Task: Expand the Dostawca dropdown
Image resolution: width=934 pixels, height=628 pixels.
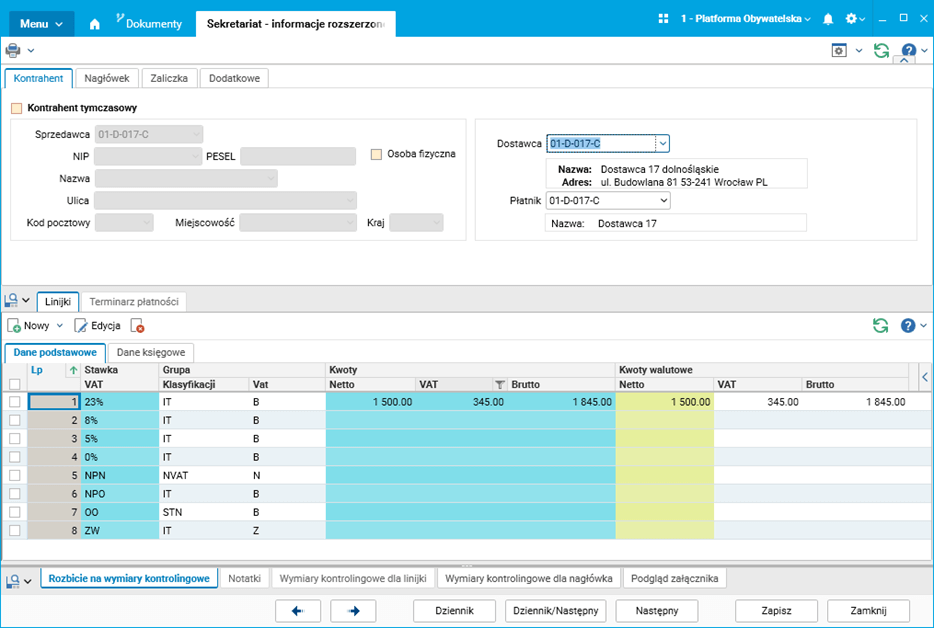Action: pos(662,144)
